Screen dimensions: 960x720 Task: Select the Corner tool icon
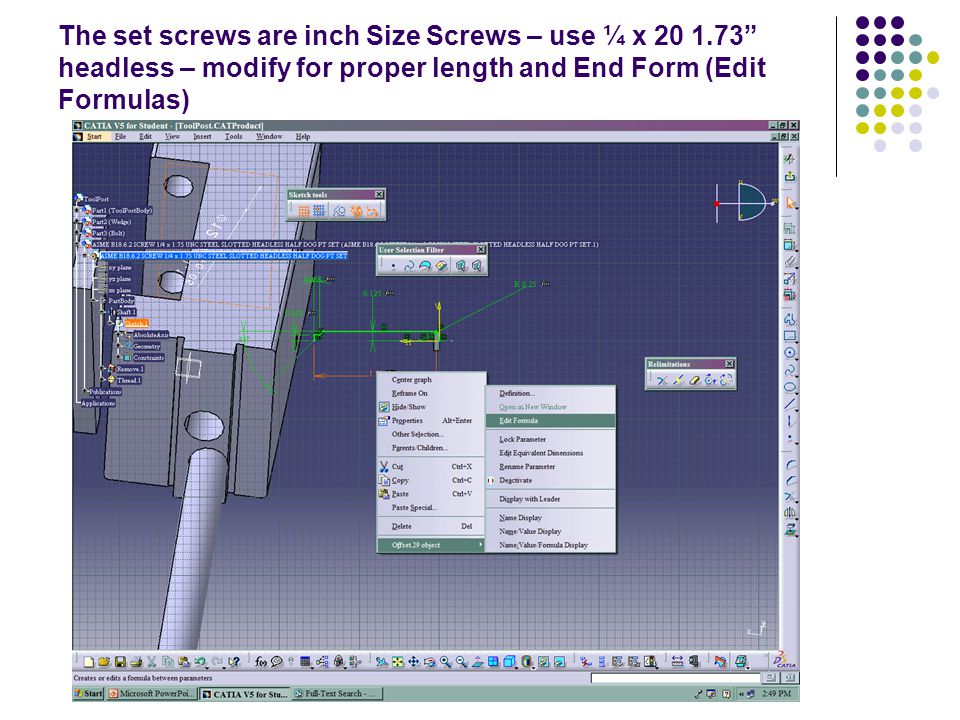[790, 464]
